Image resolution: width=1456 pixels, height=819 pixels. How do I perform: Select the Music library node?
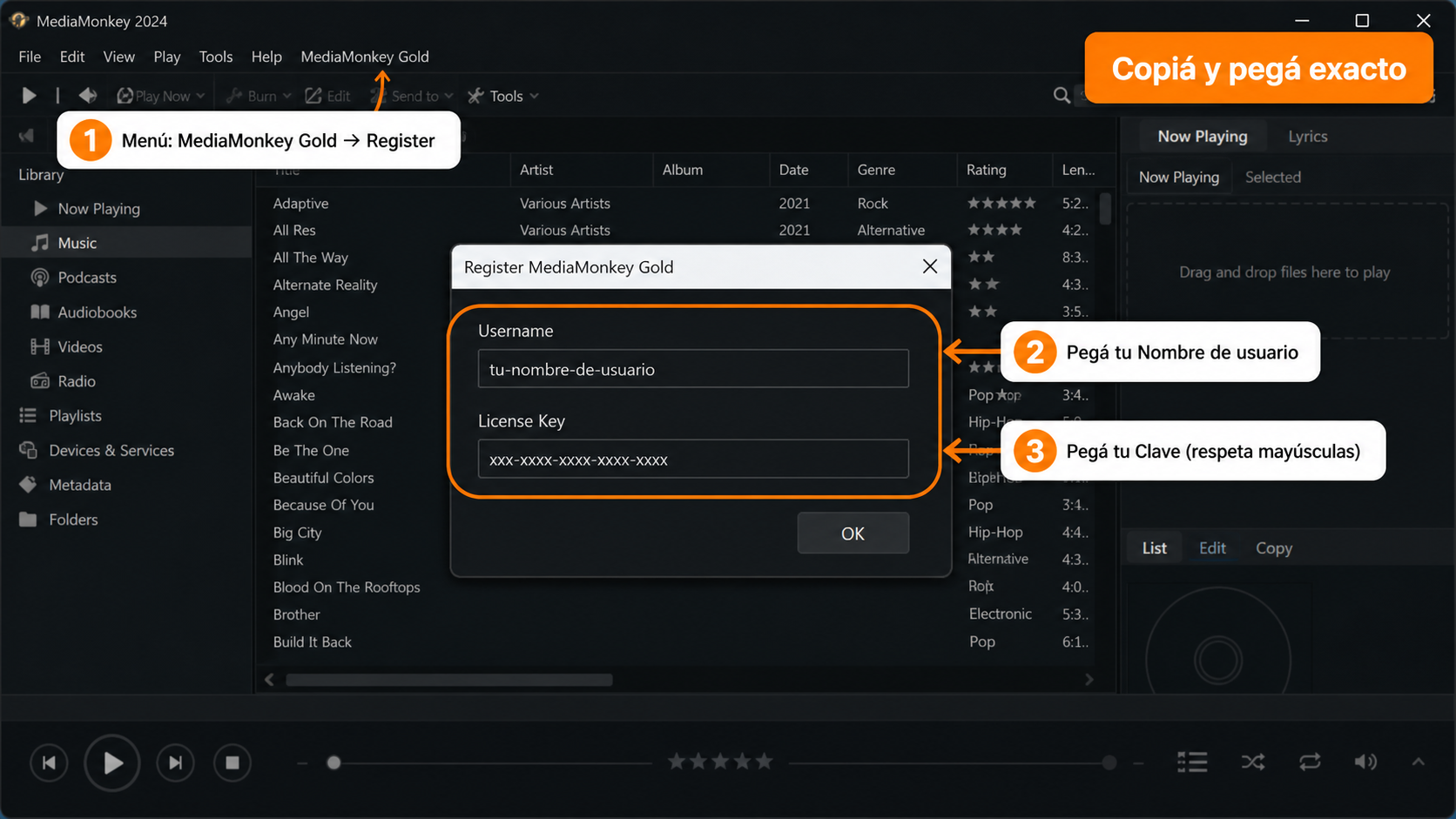(126, 243)
